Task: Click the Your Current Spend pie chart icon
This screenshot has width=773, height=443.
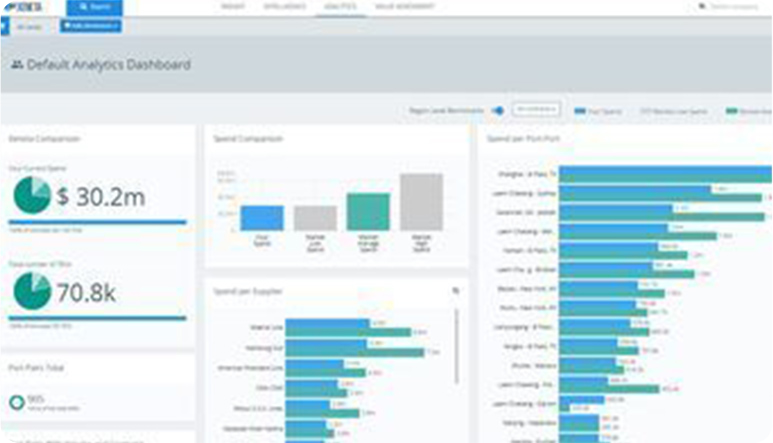Action: pos(32,195)
